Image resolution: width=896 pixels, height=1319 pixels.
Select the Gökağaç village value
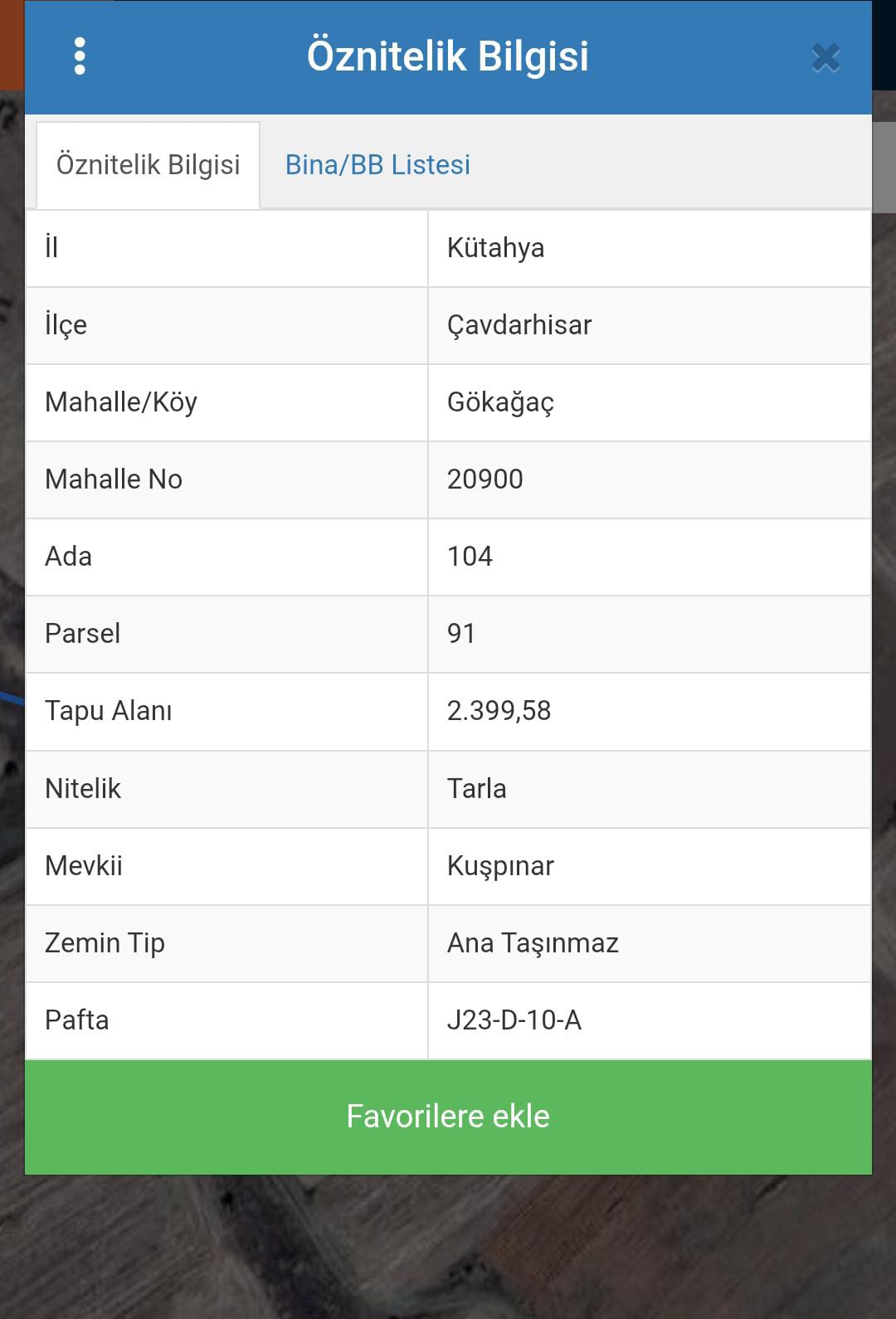500,402
